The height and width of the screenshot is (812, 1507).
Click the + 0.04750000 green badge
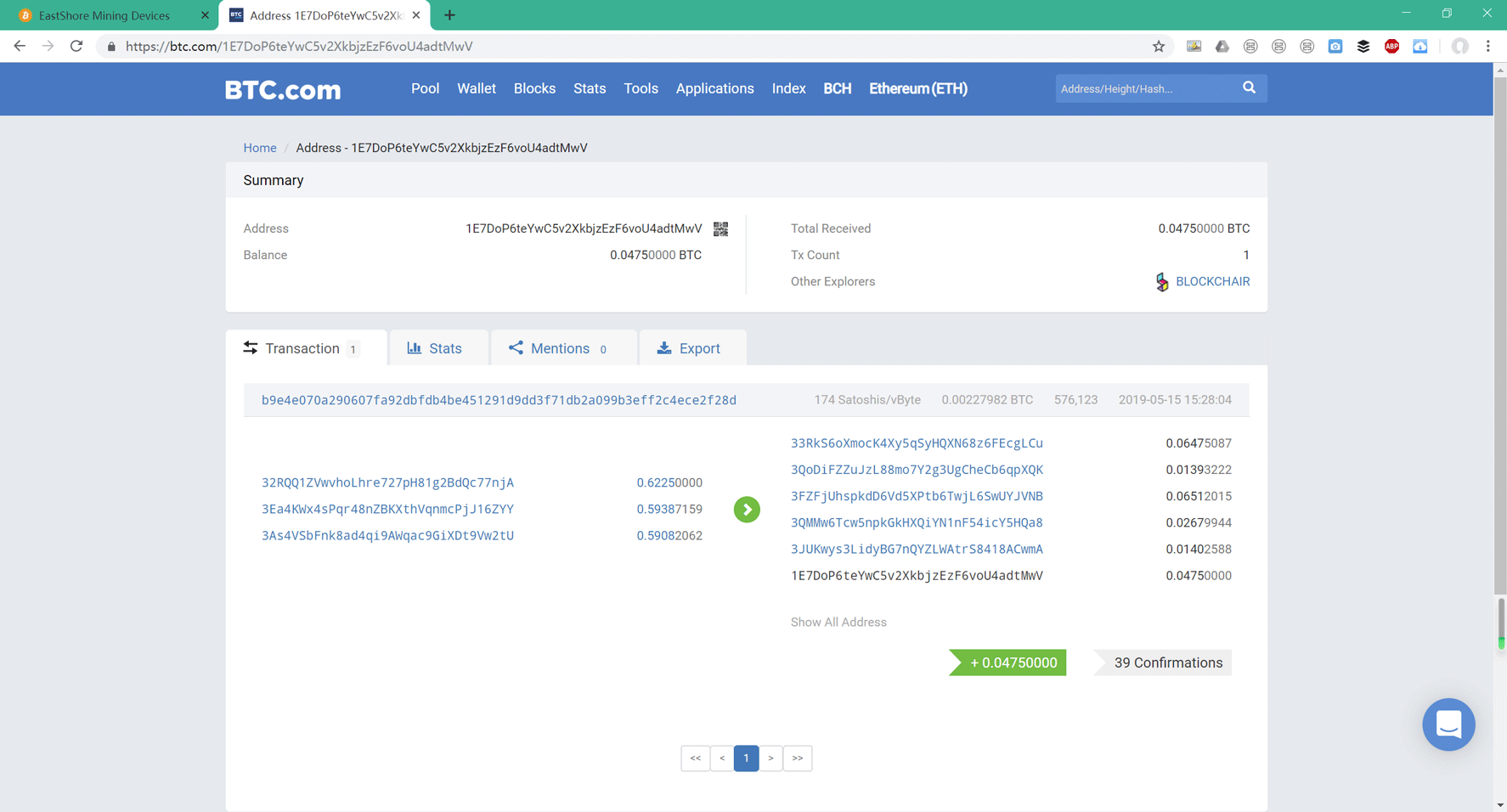tap(1007, 663)
